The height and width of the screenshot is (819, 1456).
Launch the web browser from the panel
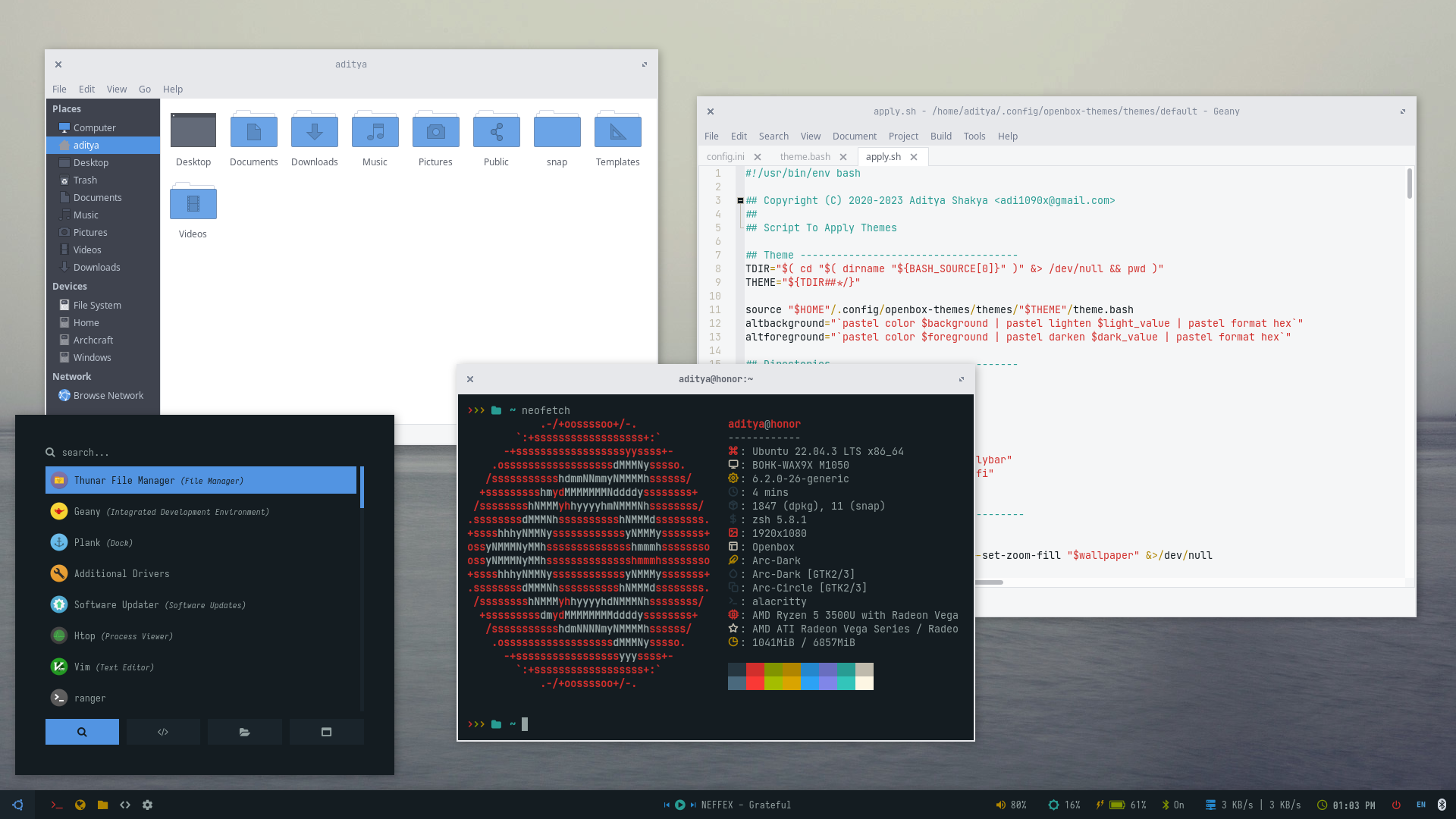click(x=80, y=805)
